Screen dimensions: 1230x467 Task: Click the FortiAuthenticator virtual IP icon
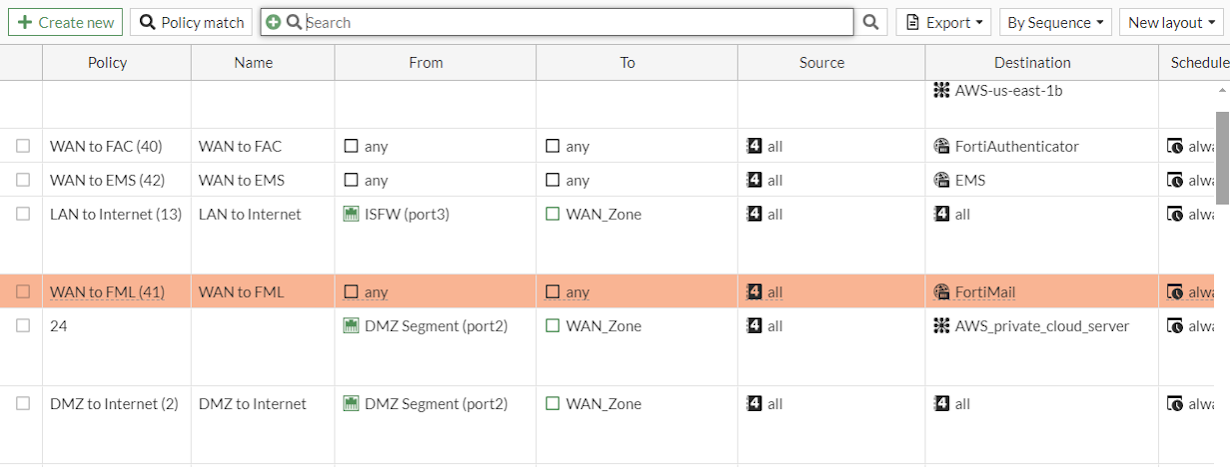941,146
